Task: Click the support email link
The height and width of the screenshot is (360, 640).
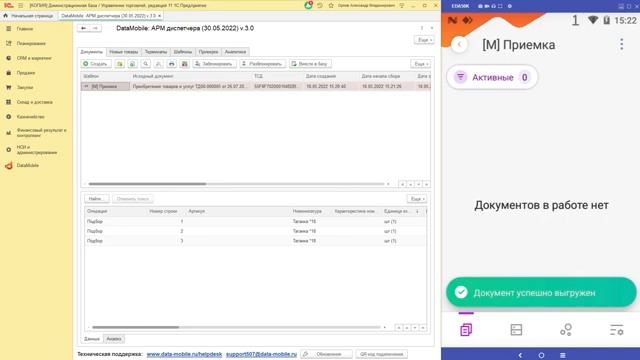Action: pyautogui.click(x=261, y=354)
